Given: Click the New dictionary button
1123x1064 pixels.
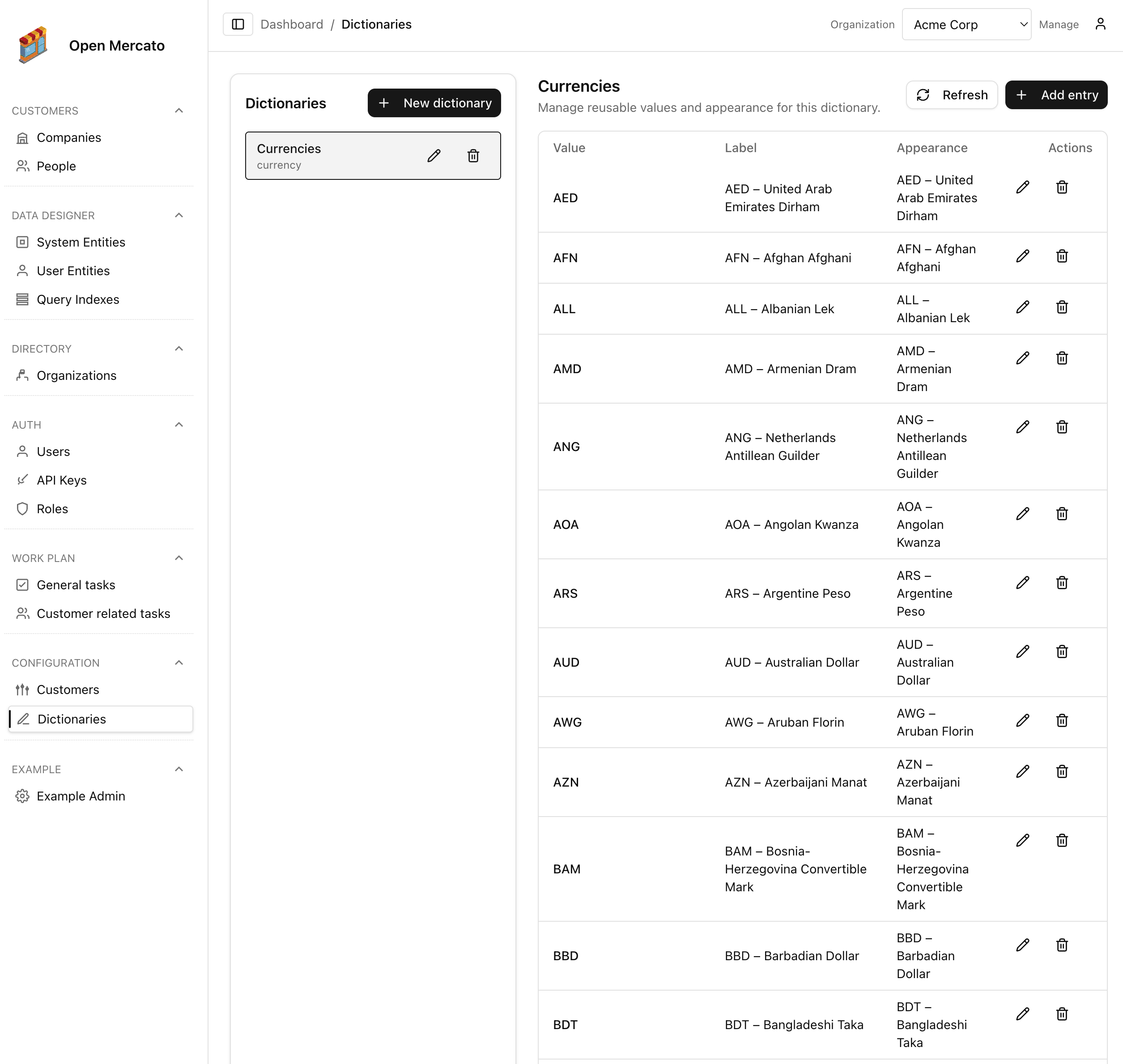Looking at the screenshot, I should coord(434,103).
